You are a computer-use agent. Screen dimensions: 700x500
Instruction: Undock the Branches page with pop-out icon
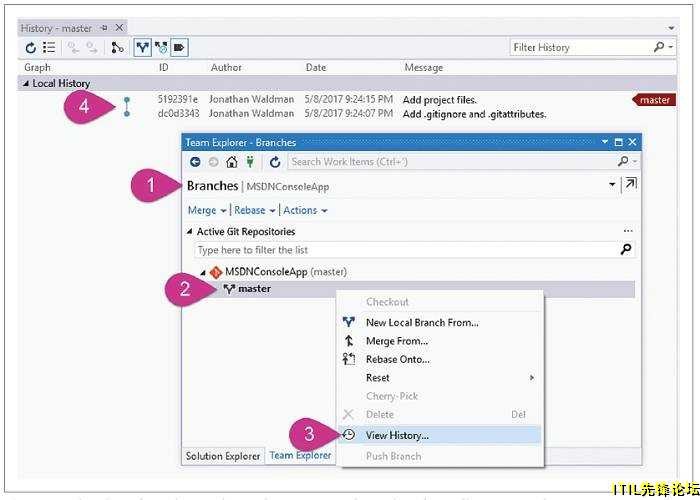pyautogui.click(x=630, y=183)
